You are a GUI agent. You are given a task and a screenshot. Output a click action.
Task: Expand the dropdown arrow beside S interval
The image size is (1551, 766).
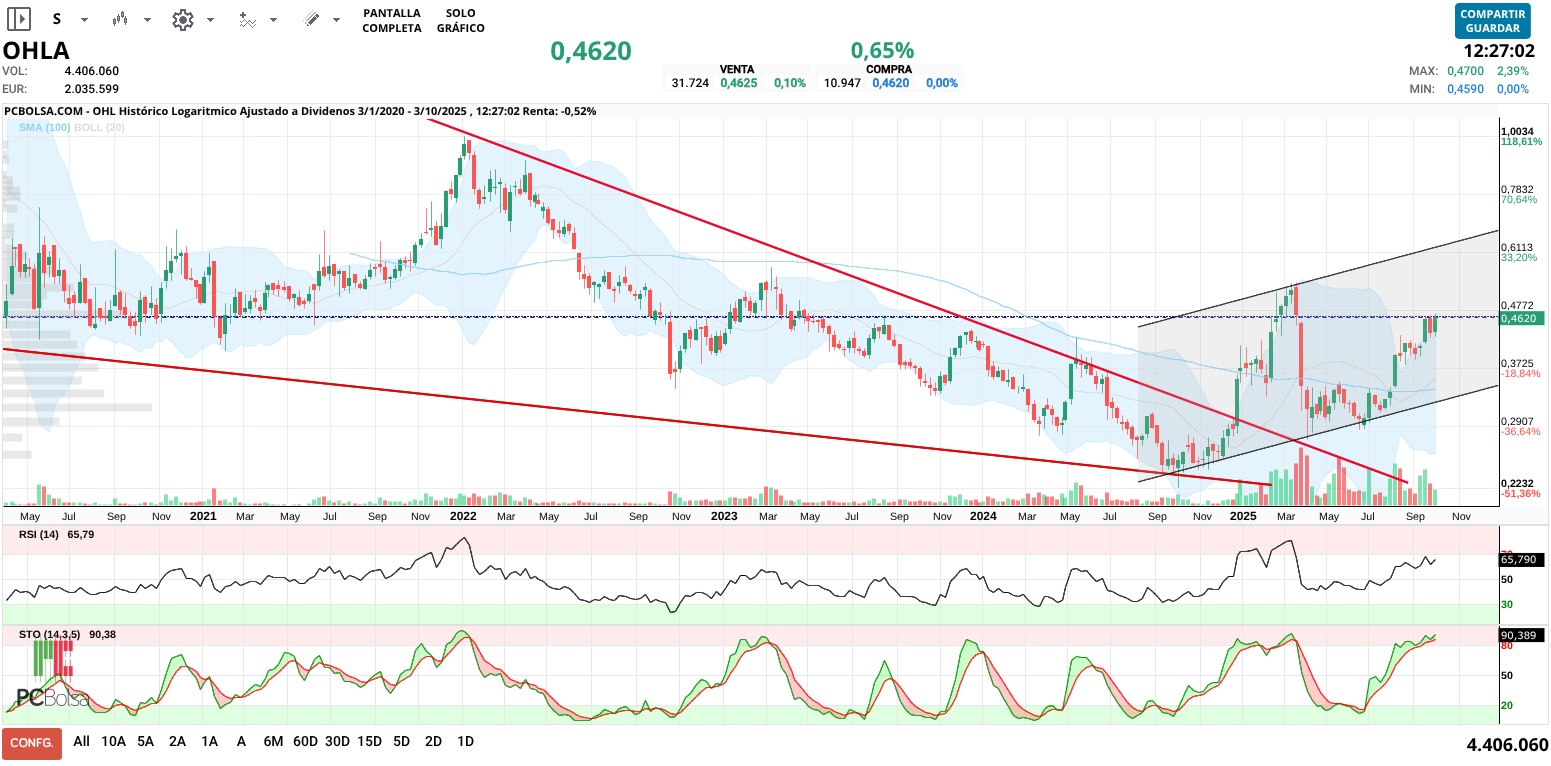pyautogui.click(x=84, y=20)
